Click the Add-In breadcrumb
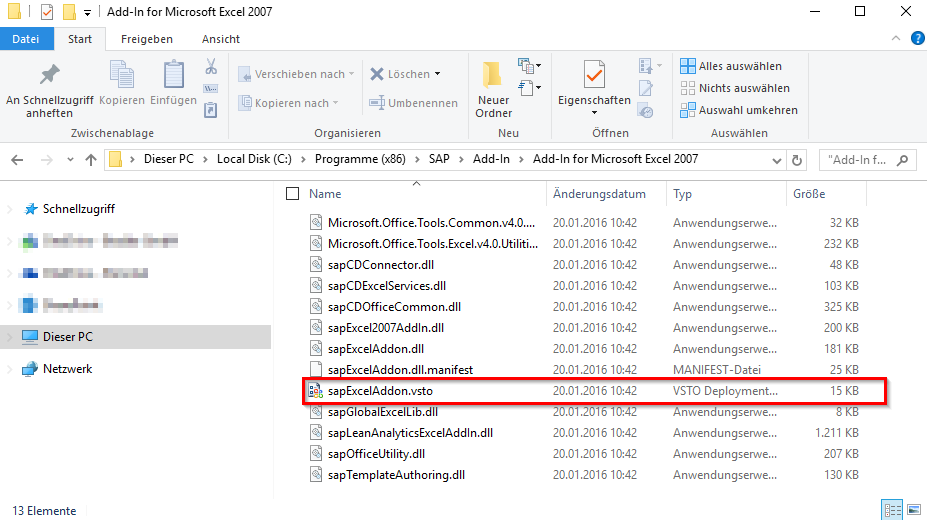Image resolution: width=927 pixels, height=520 pixels. click(x=491, y=159)
